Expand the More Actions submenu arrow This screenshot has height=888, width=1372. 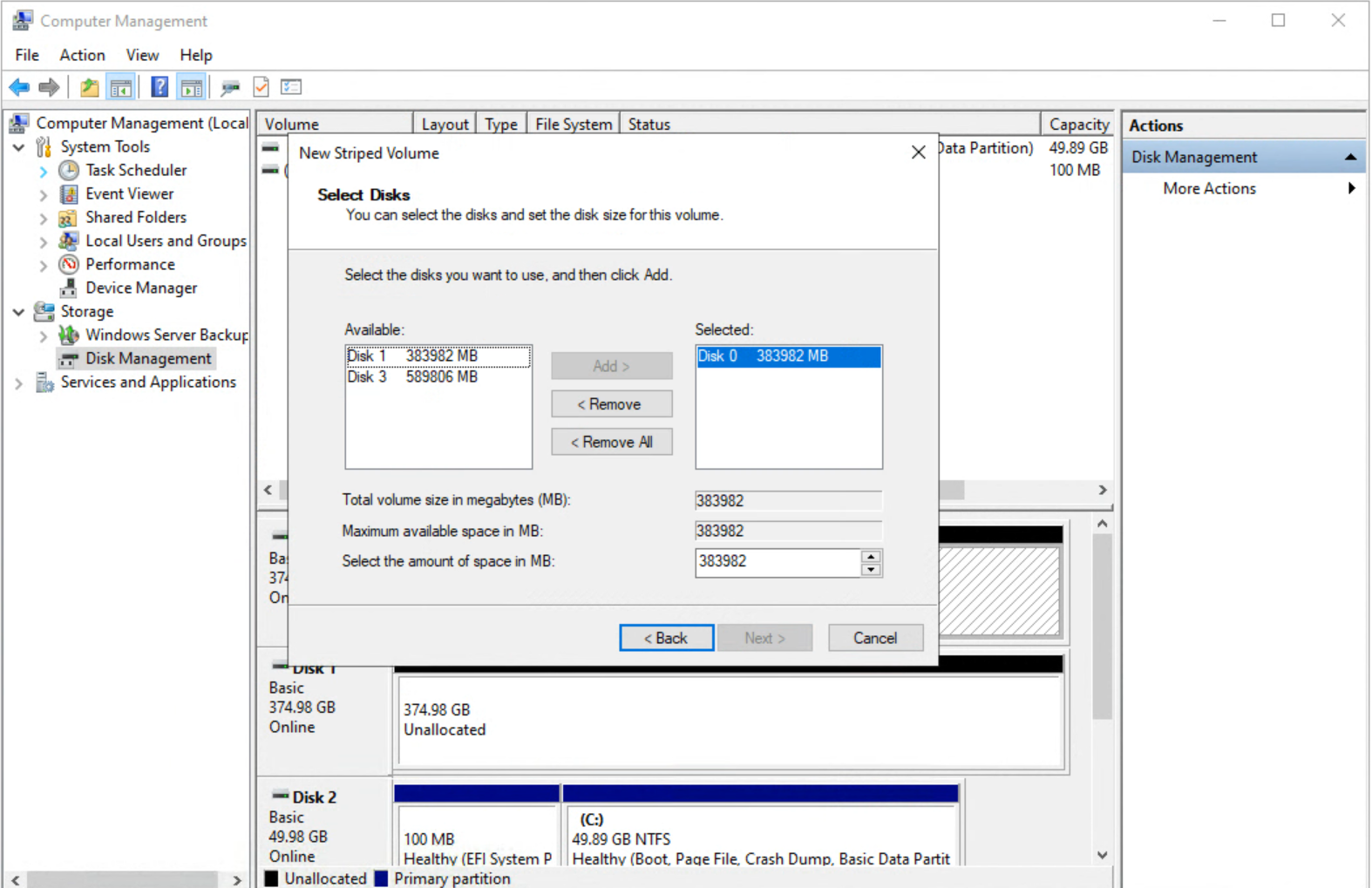(1350, 188)
